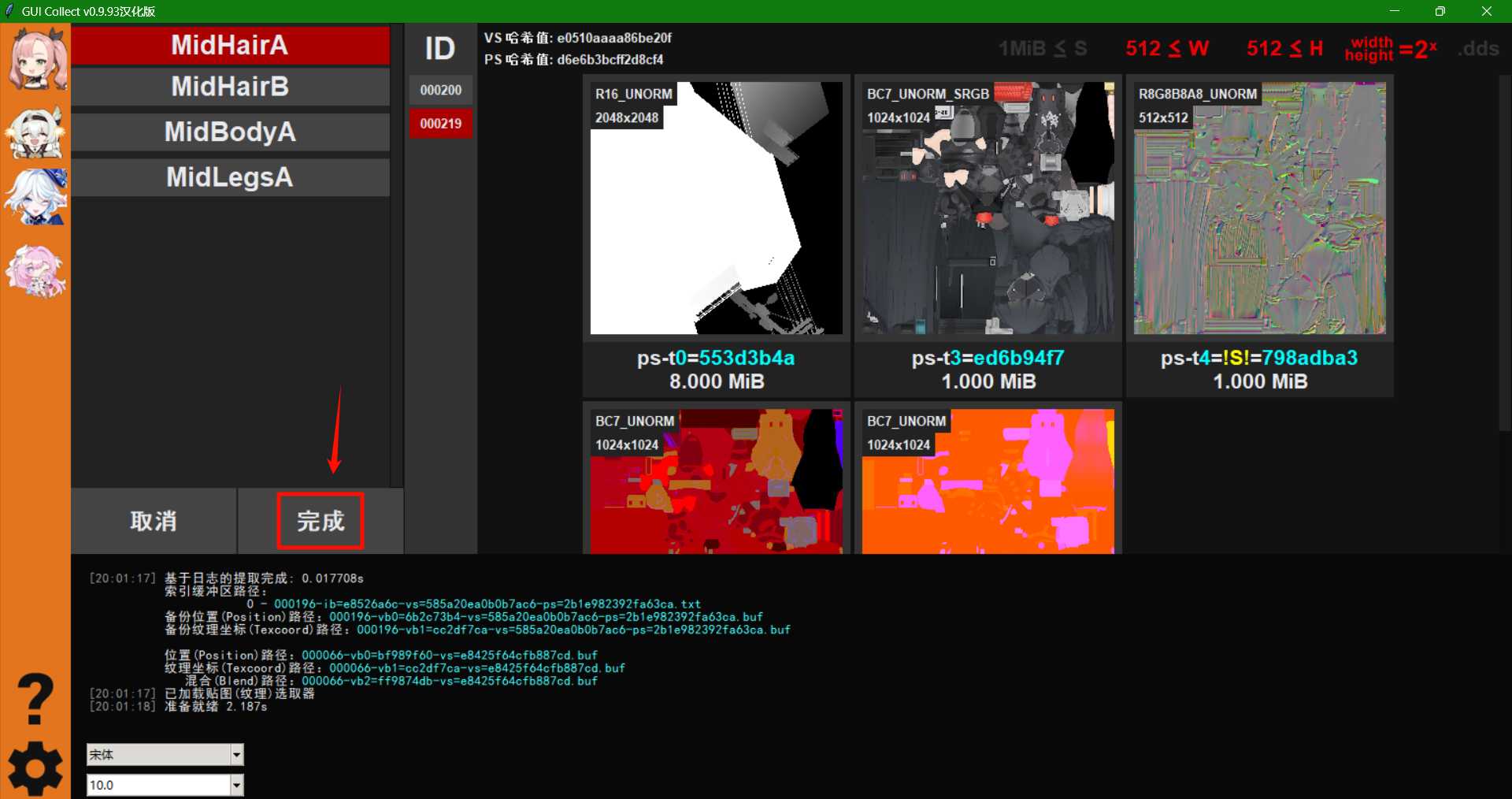The height and width of the screenshot is (799, 1512).
Task: Choose the MidLegsA component
Action: tap(230, 177)
